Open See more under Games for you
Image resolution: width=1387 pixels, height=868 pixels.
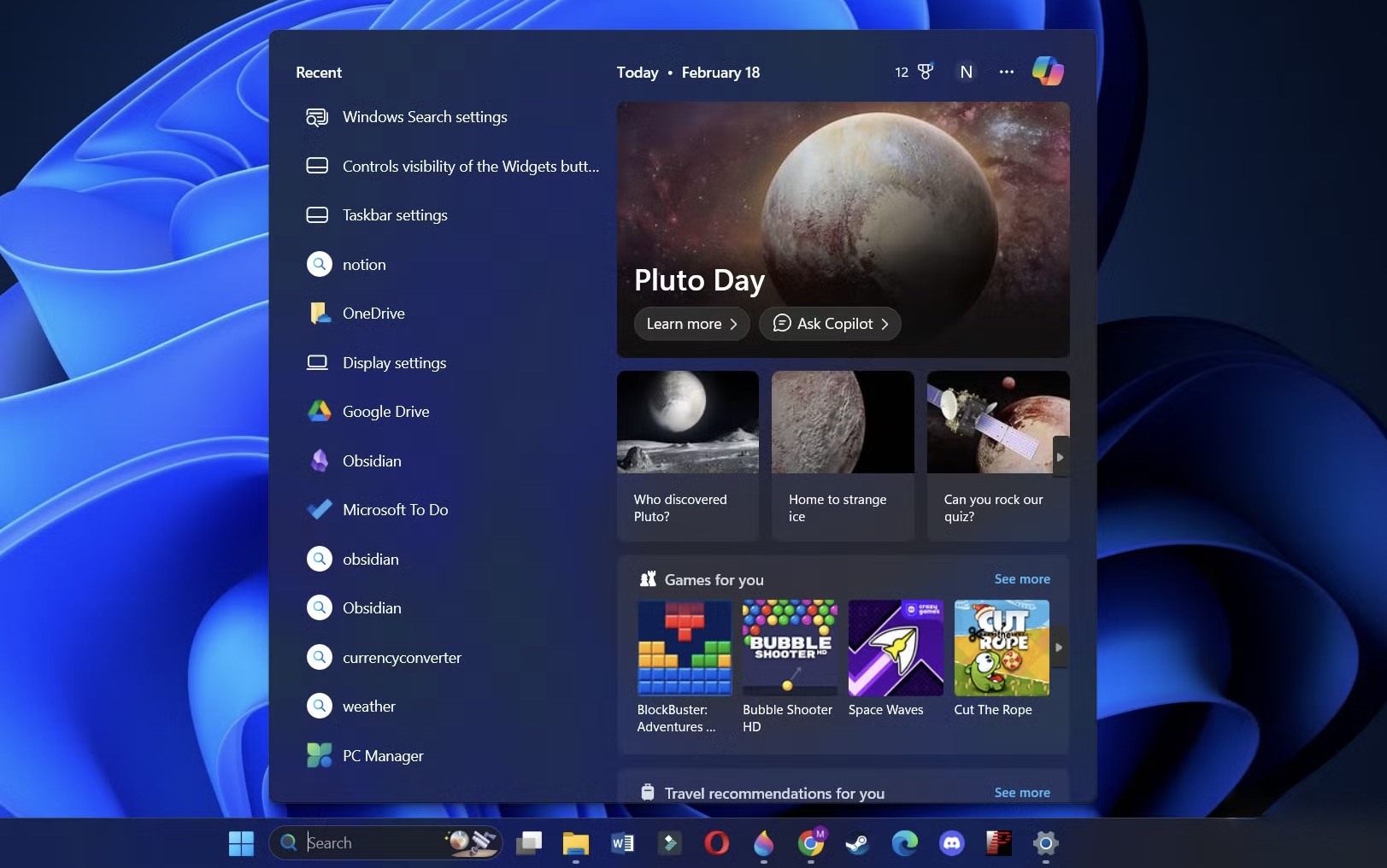click(1022, 578)
